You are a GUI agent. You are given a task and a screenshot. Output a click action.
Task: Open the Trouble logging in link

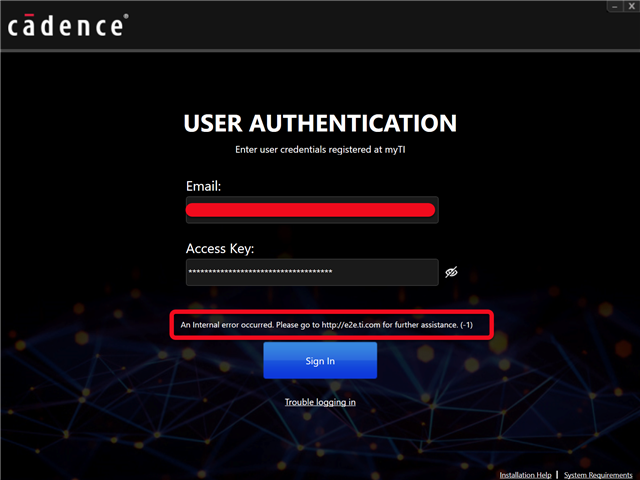(x=320, y=402)
